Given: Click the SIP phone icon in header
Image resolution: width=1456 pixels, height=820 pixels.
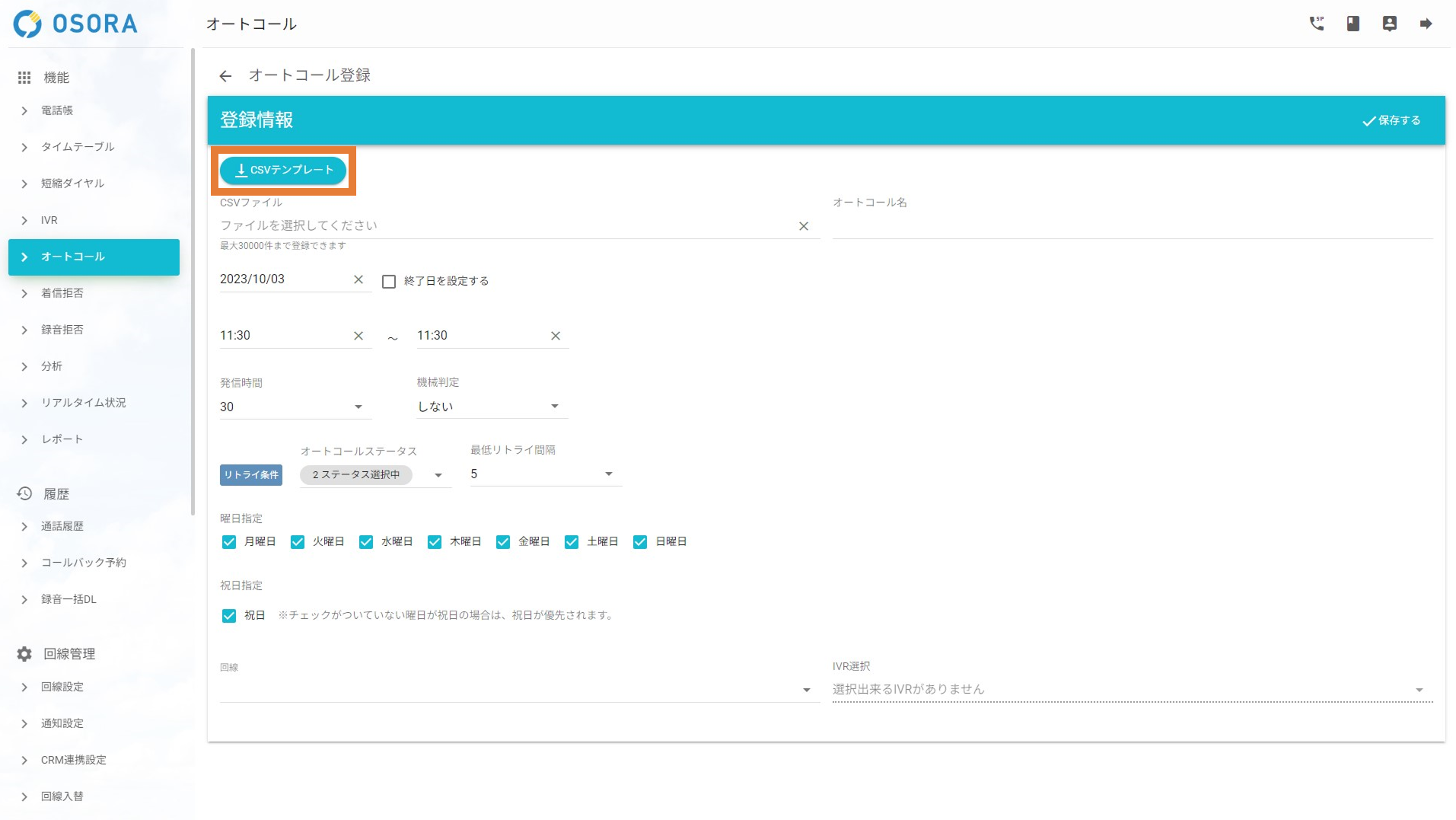Looking at the screenshot, I should 1316,24.
